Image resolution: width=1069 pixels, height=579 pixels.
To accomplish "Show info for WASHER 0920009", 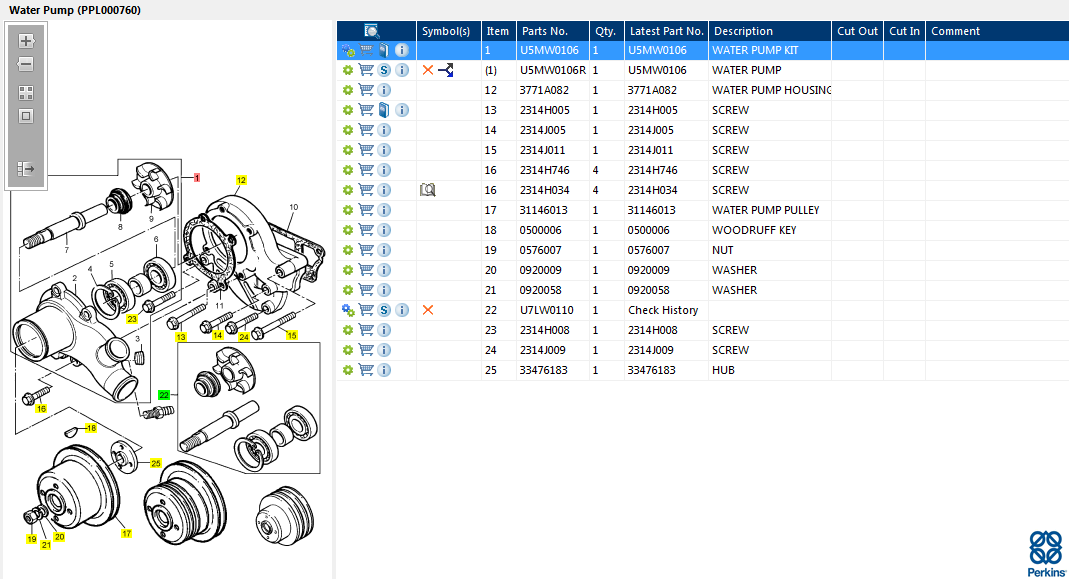I will 384,270.
